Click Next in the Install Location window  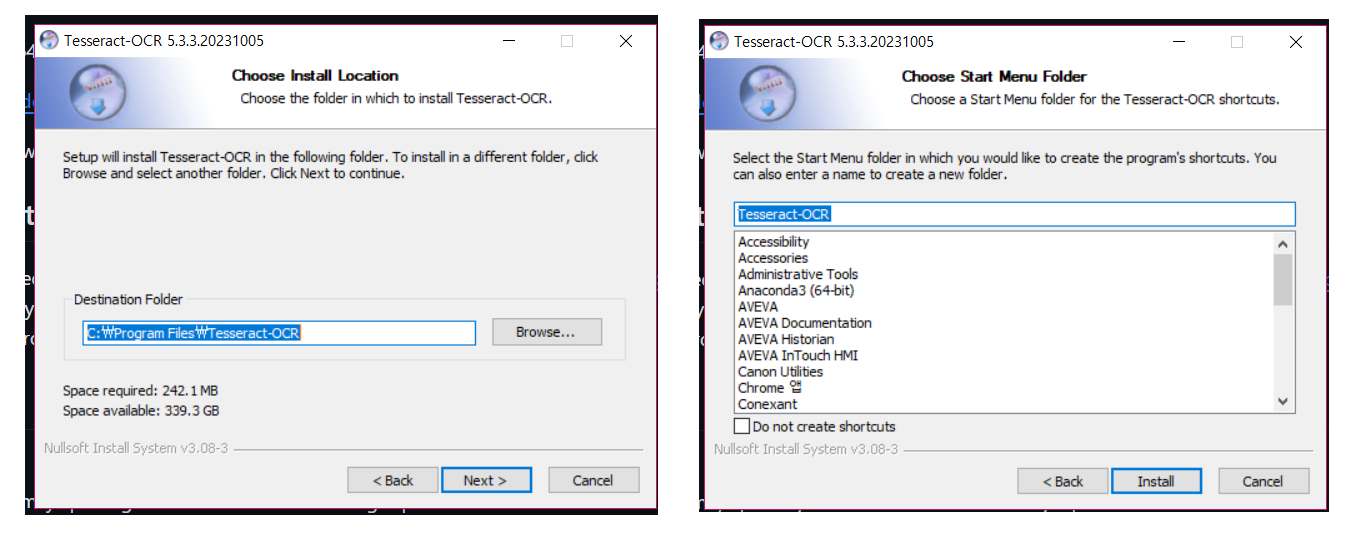tap(486, 480)
